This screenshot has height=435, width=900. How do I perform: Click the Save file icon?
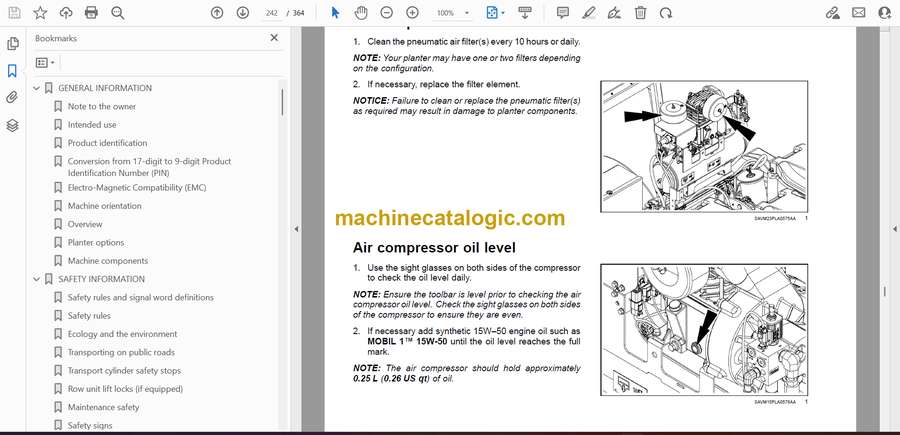click(x=14, y=13)
